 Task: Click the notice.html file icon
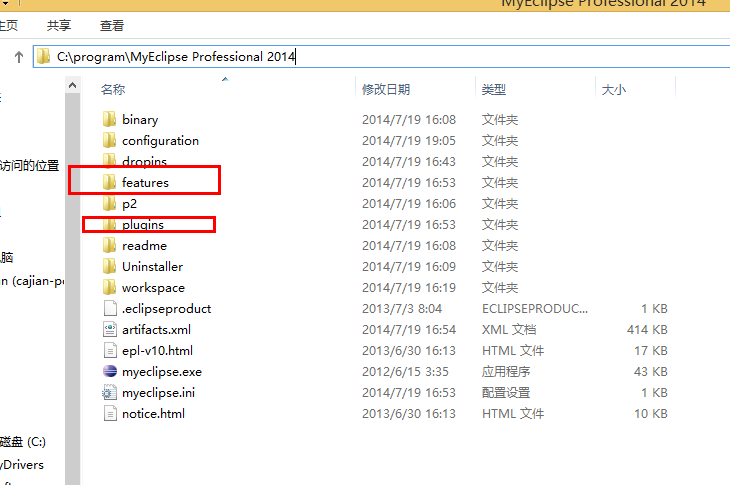point(110,413)
